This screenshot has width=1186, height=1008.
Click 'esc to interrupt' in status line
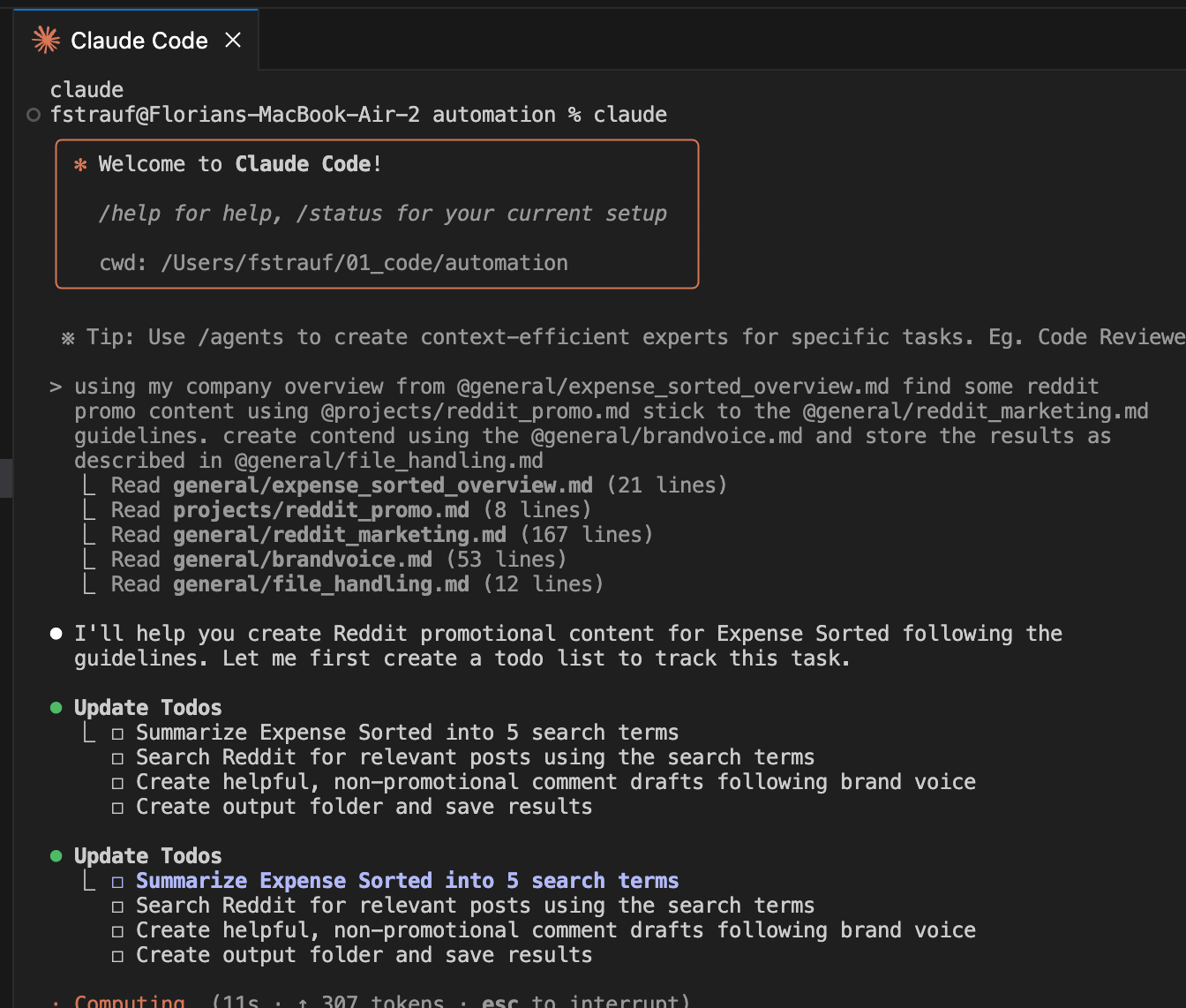click(581, 1000)
